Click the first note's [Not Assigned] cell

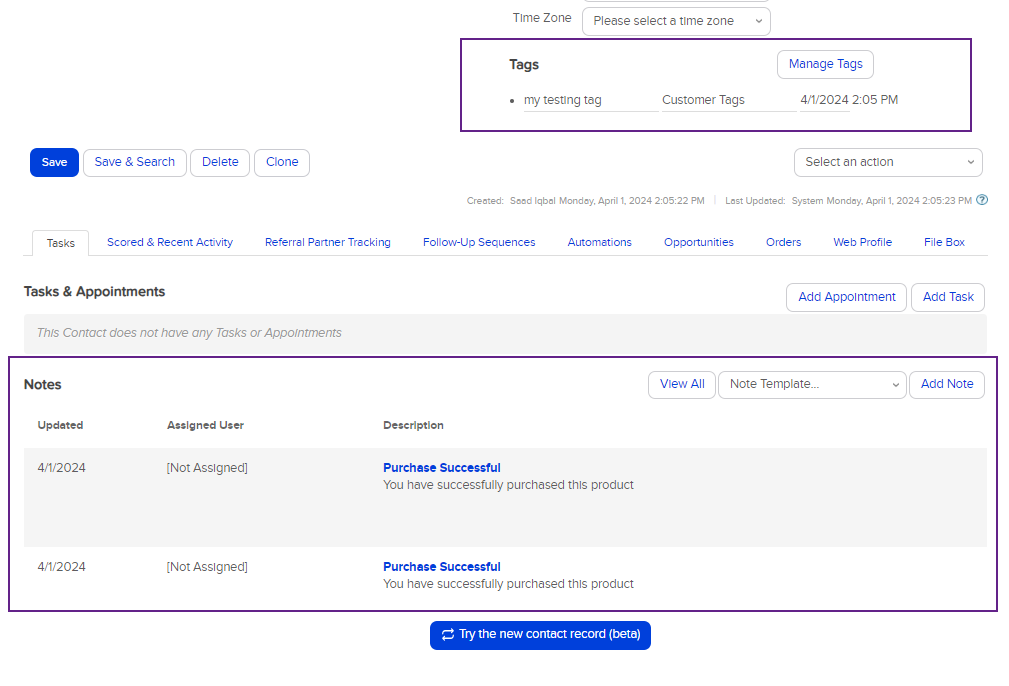pos(207,468)
